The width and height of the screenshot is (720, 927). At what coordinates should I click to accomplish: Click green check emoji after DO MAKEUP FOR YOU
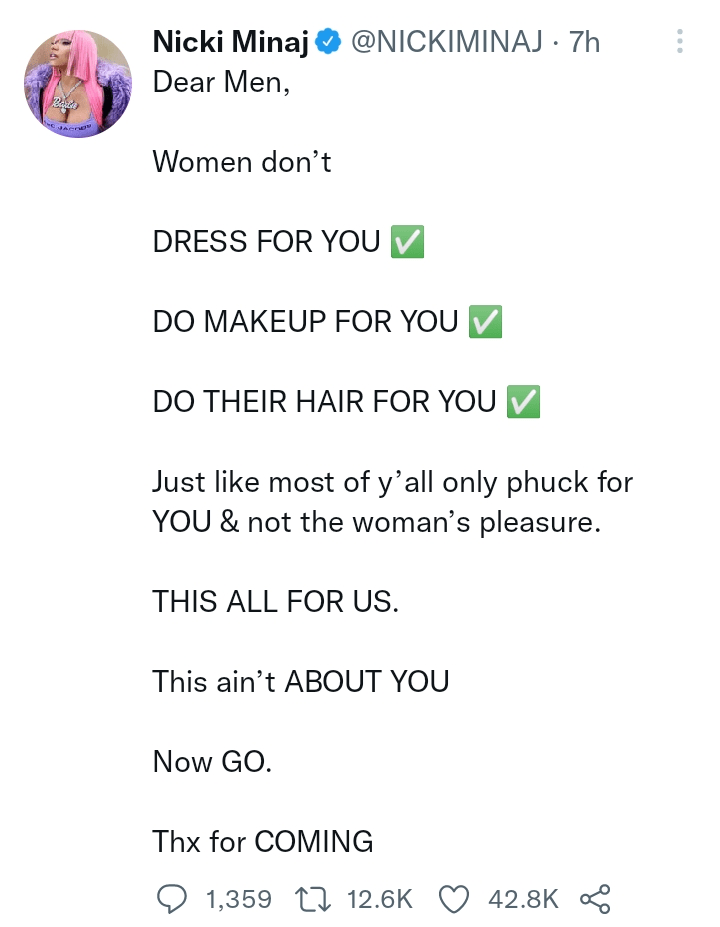tap(485, 322)
